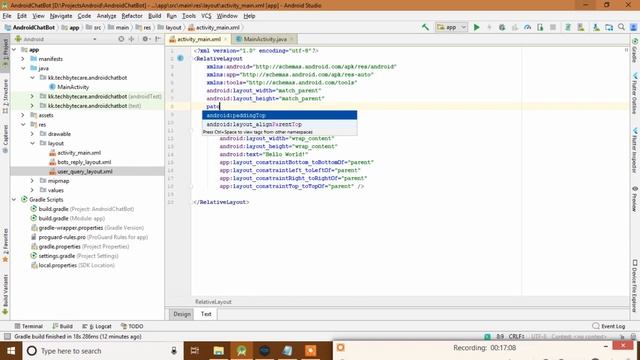Viewport: 640px width, 360px height.
Task: Expand the mipmap folder
Action: coord(32,181)
